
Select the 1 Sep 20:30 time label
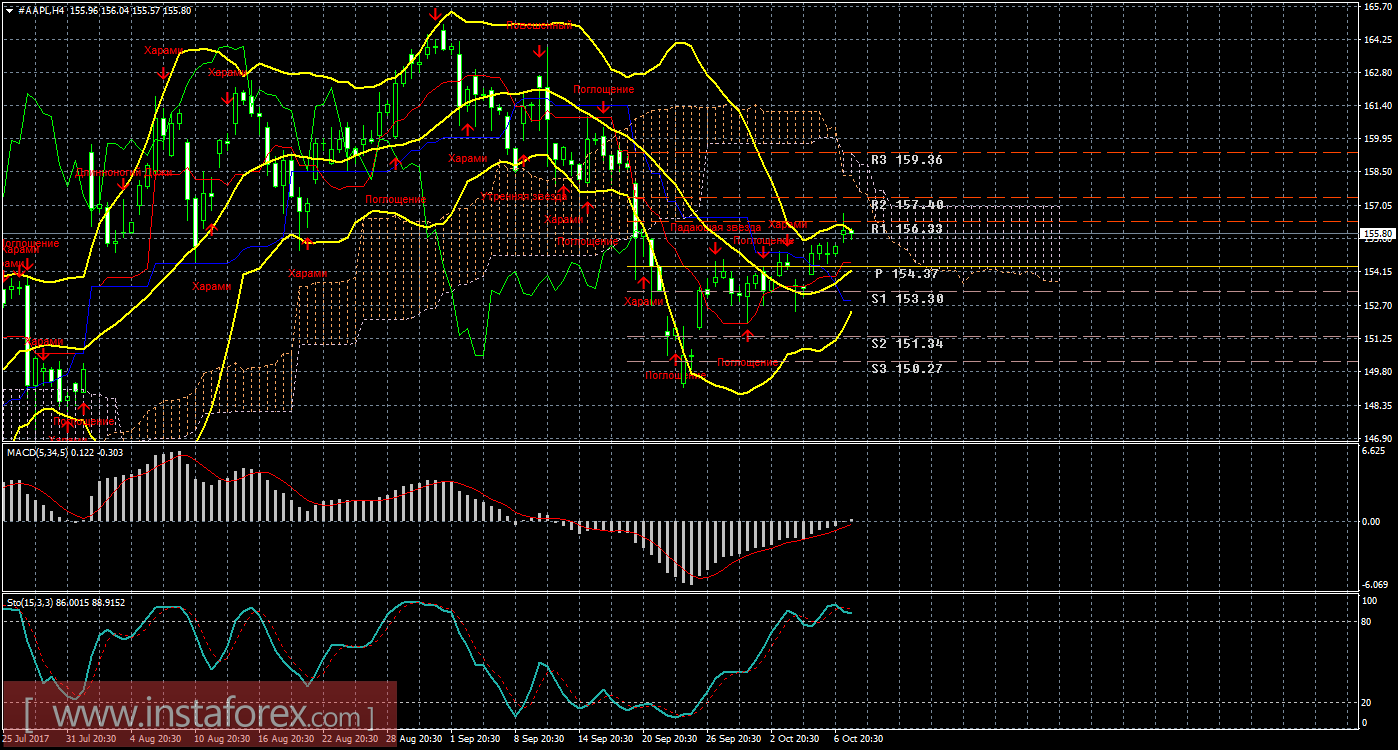tap(475, 739)
